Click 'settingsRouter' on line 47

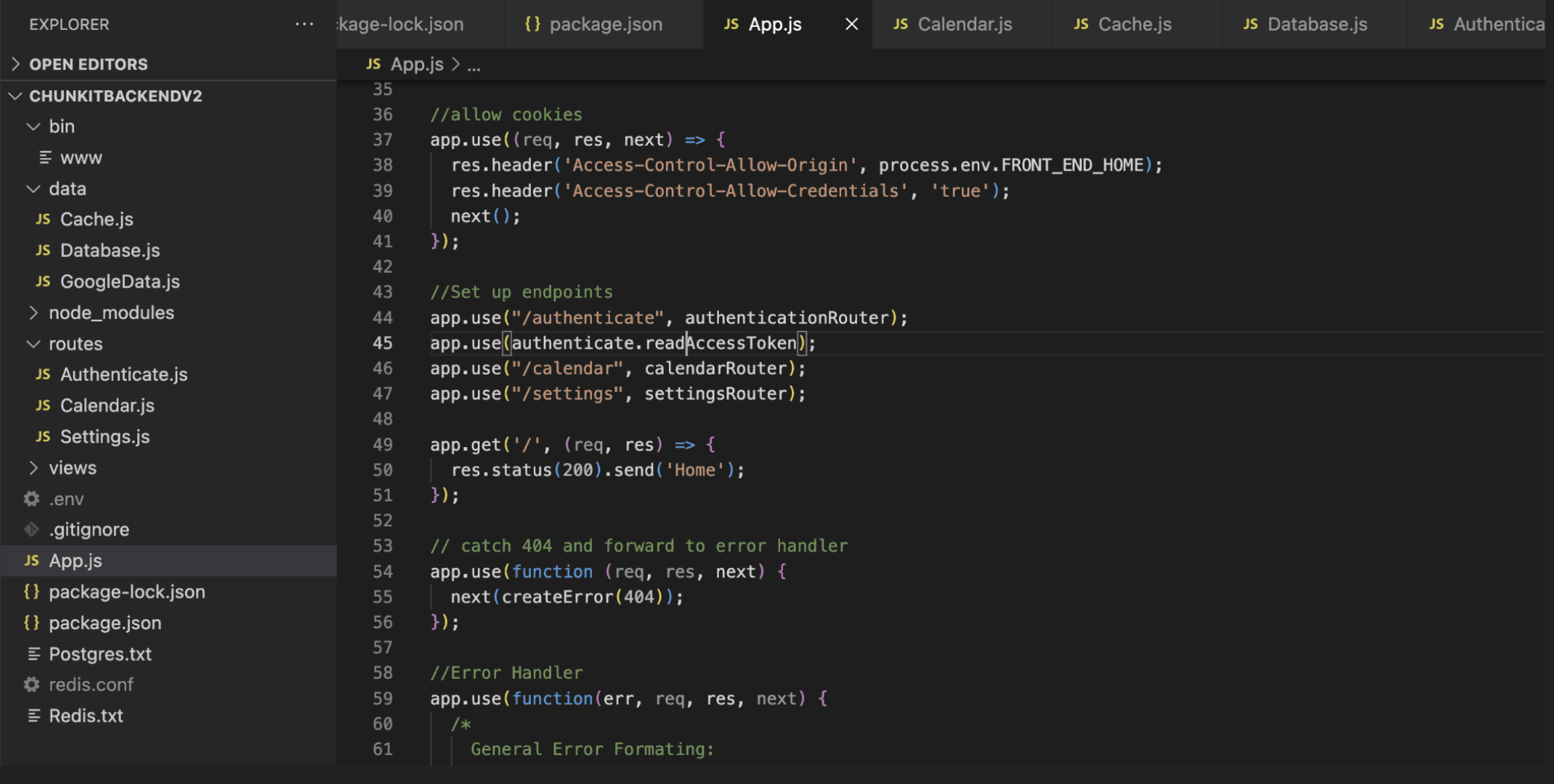pyautogui.click(x=715, y=394)
